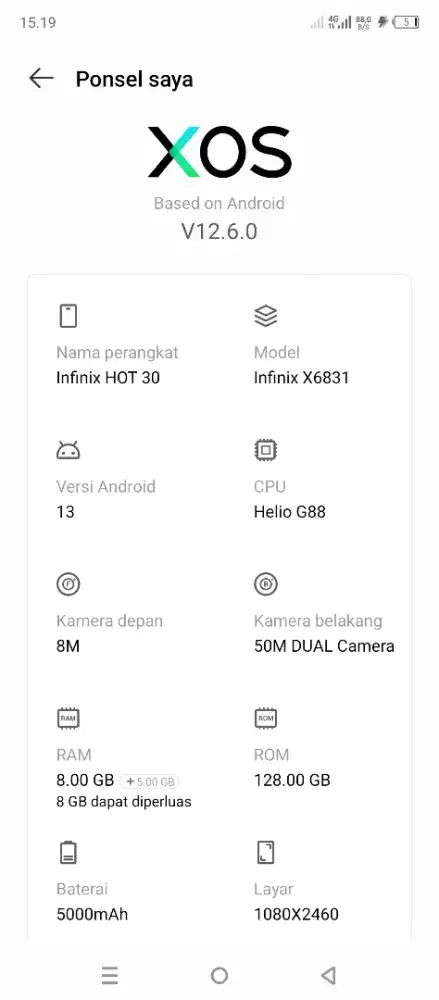Tap the back triangle navigation button
This screenshot has height=1000, width=439.
click(329, 975)
